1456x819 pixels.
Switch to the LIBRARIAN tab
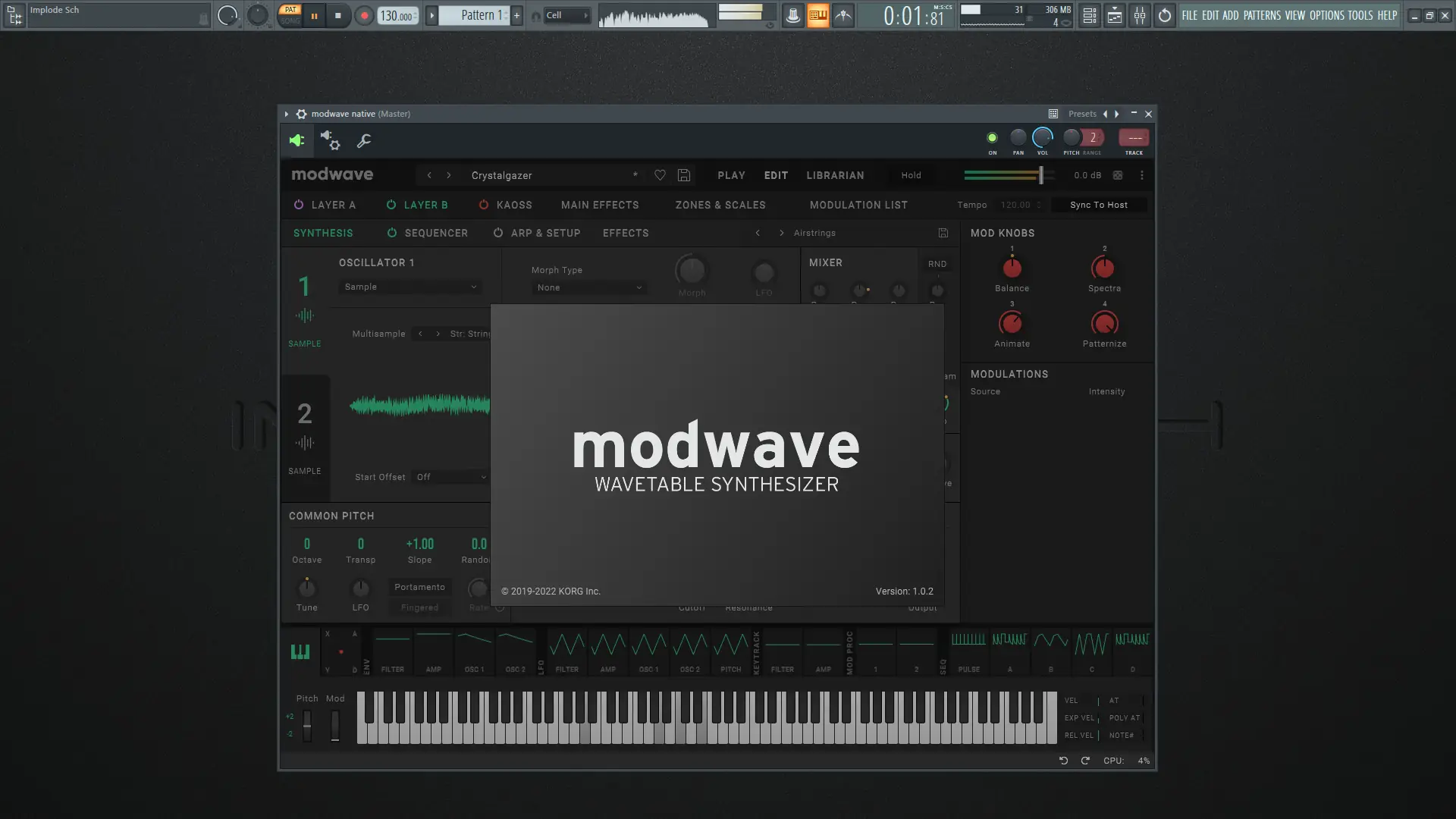click(x=835, y=175)
